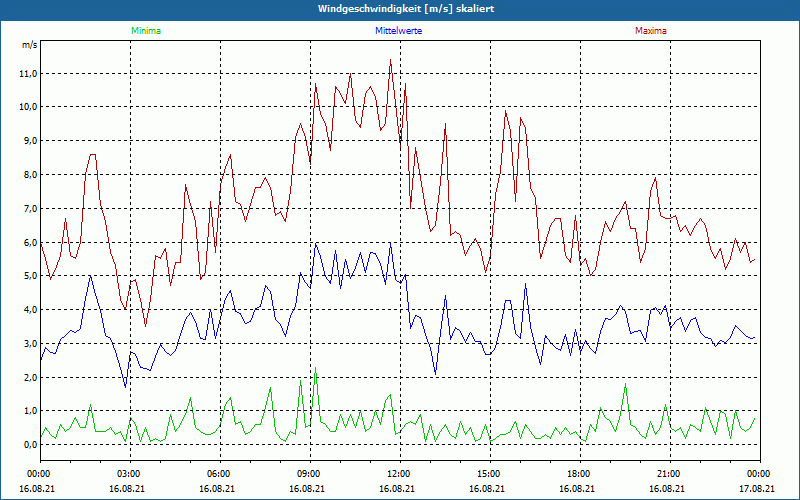The width and height of the screenshot is (800, 500).
Task: Click the 3,0 y-axis value
Action: tap(30, 343)
